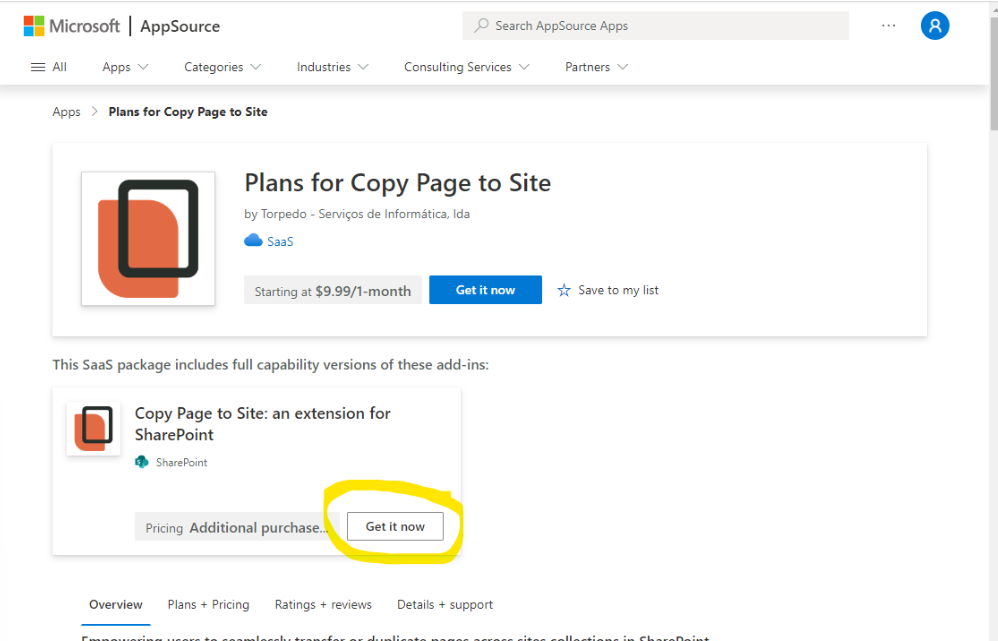This screenshot has height=641, width=998.
Task: Open the user account avatar
Action: click(x=935, y=25)
